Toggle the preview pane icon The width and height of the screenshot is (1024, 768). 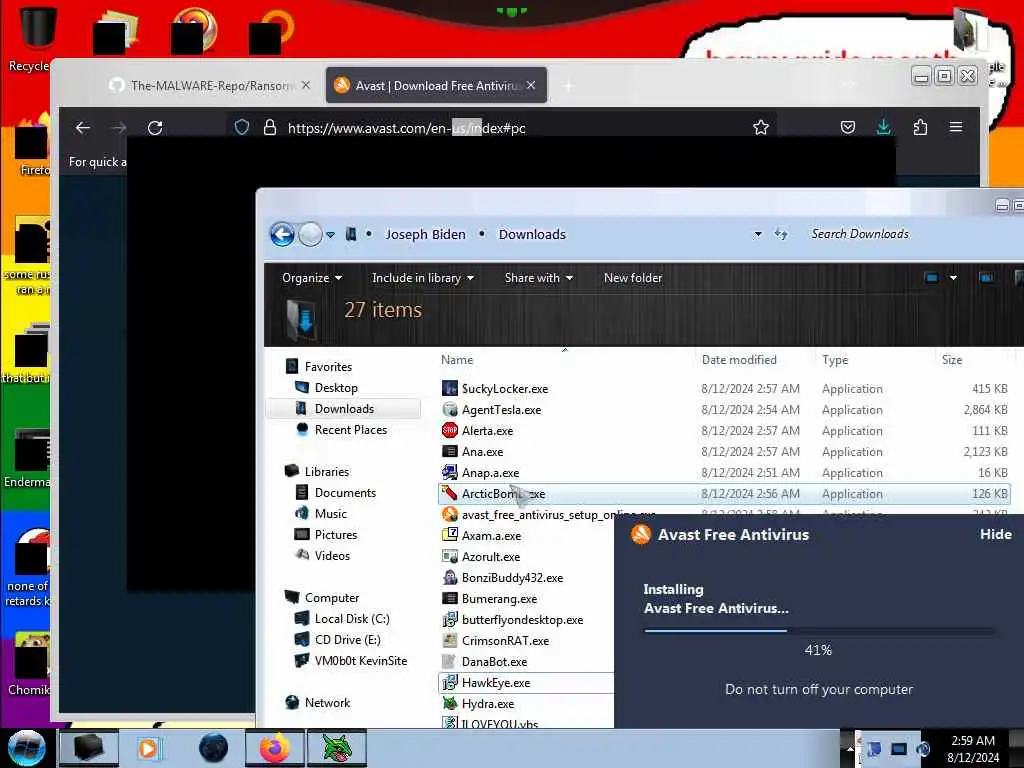coord(986,278)
